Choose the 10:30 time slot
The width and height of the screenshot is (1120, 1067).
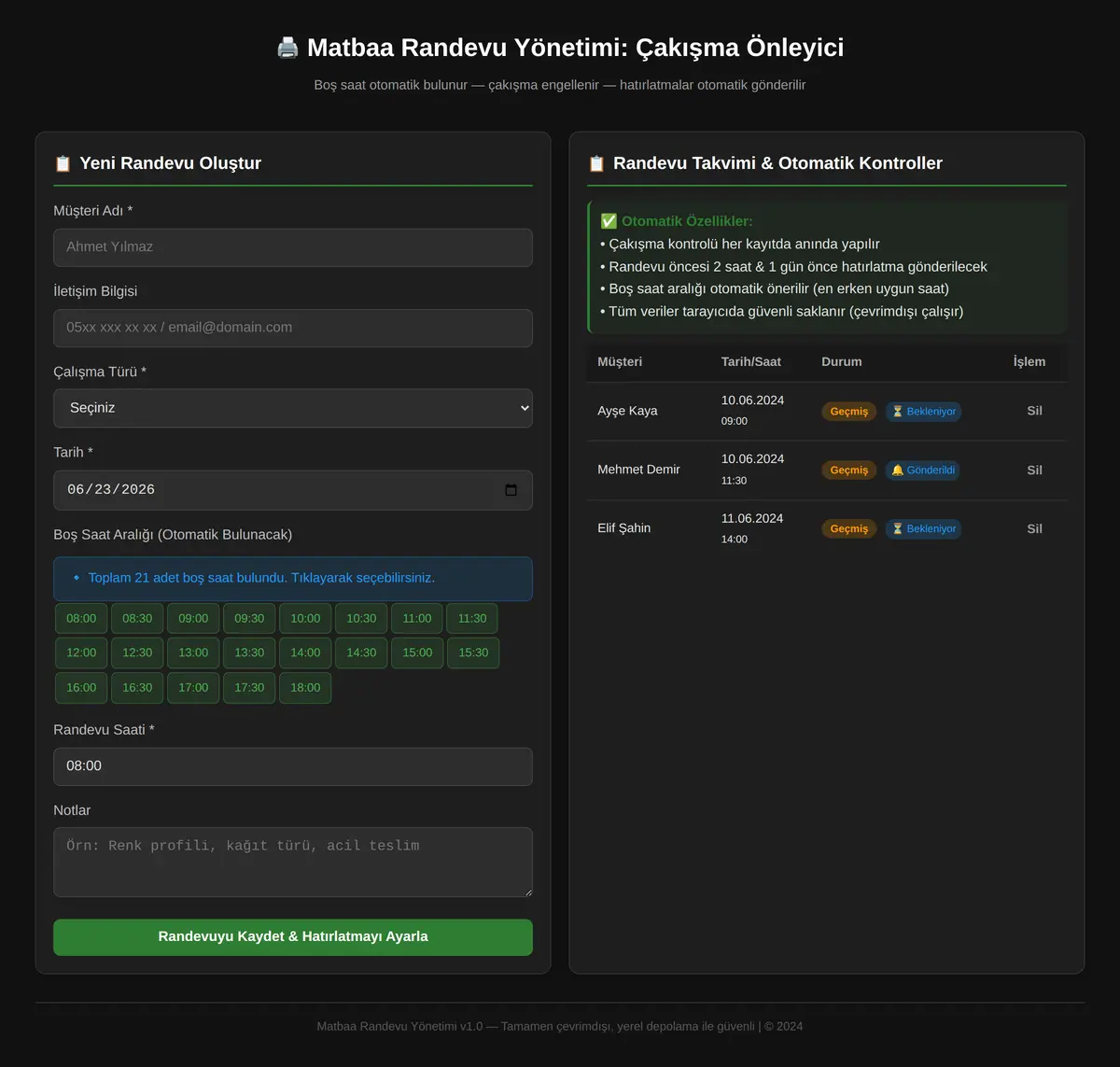[361, 618]
